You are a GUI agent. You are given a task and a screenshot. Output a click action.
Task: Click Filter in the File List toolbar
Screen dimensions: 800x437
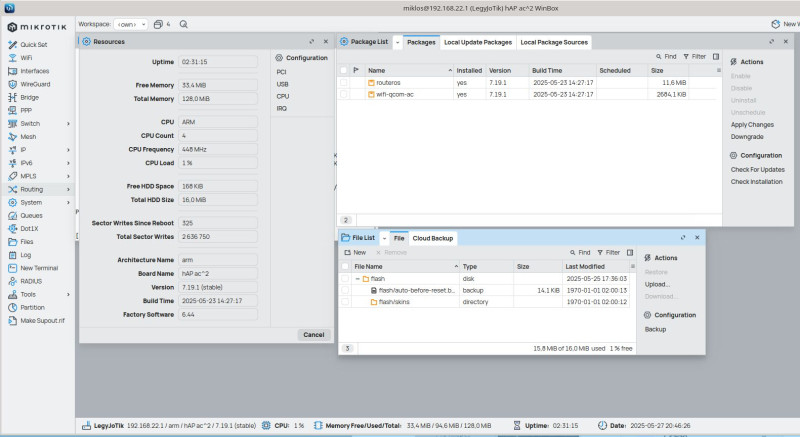[x=608, y=252]
